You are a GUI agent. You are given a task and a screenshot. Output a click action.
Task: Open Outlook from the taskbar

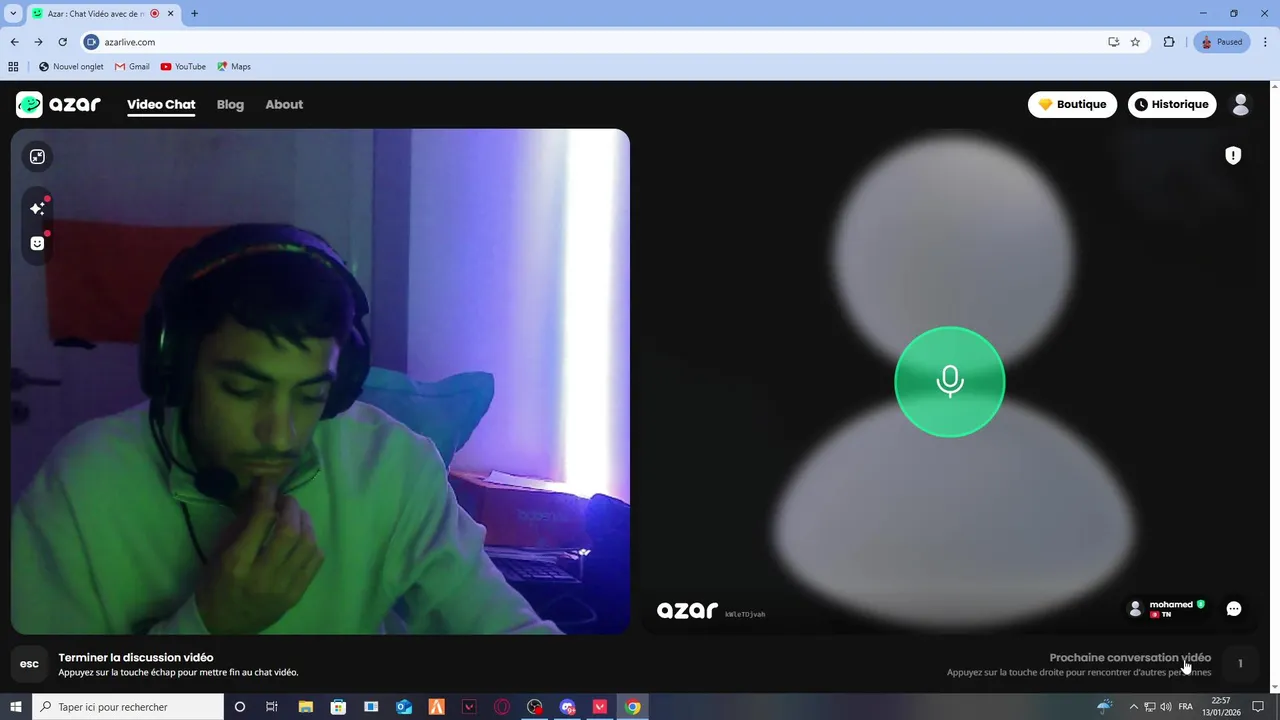[x=404, y=707]
